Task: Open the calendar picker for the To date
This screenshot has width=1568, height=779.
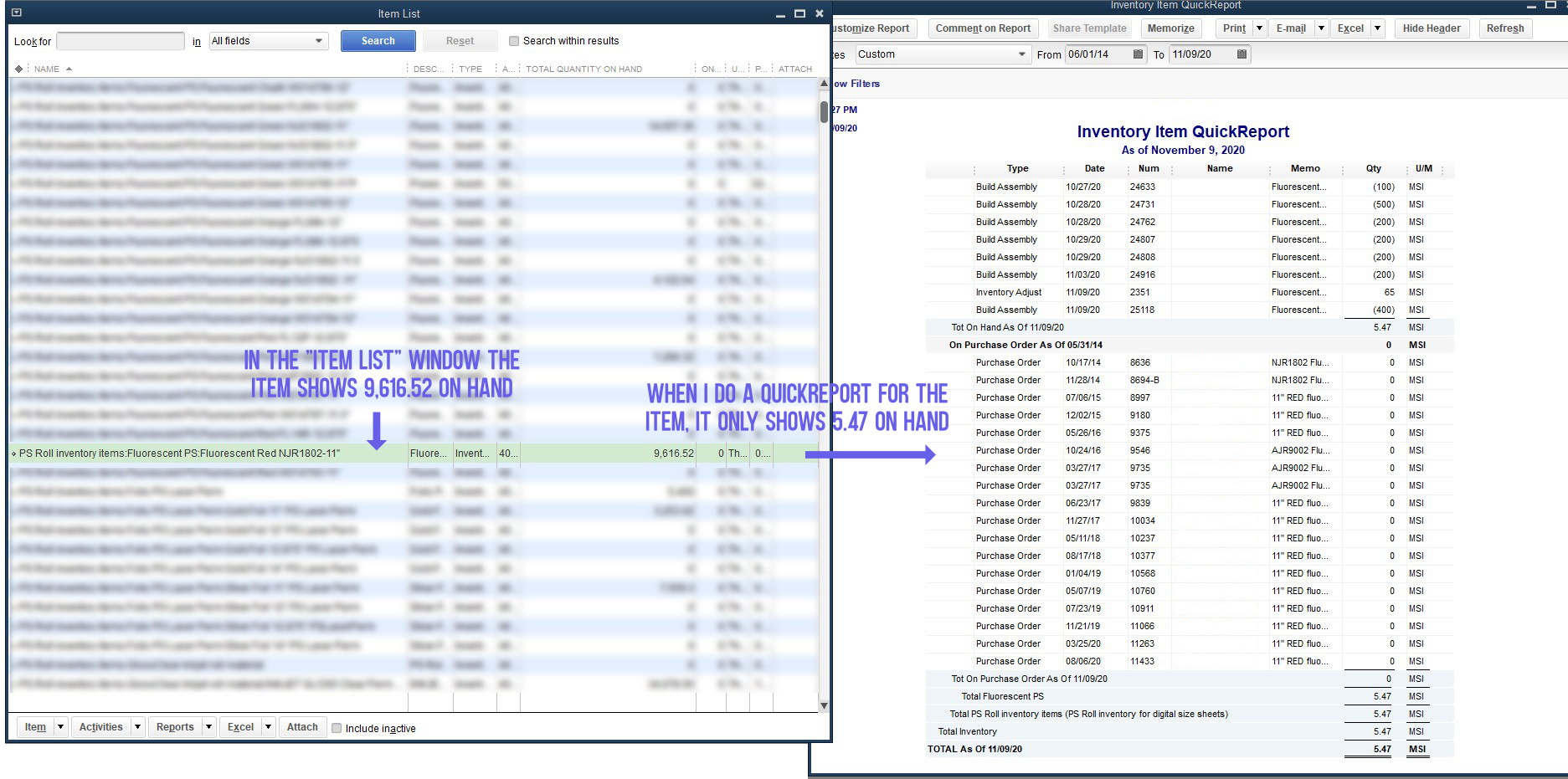Action: tap(1241, 54)
